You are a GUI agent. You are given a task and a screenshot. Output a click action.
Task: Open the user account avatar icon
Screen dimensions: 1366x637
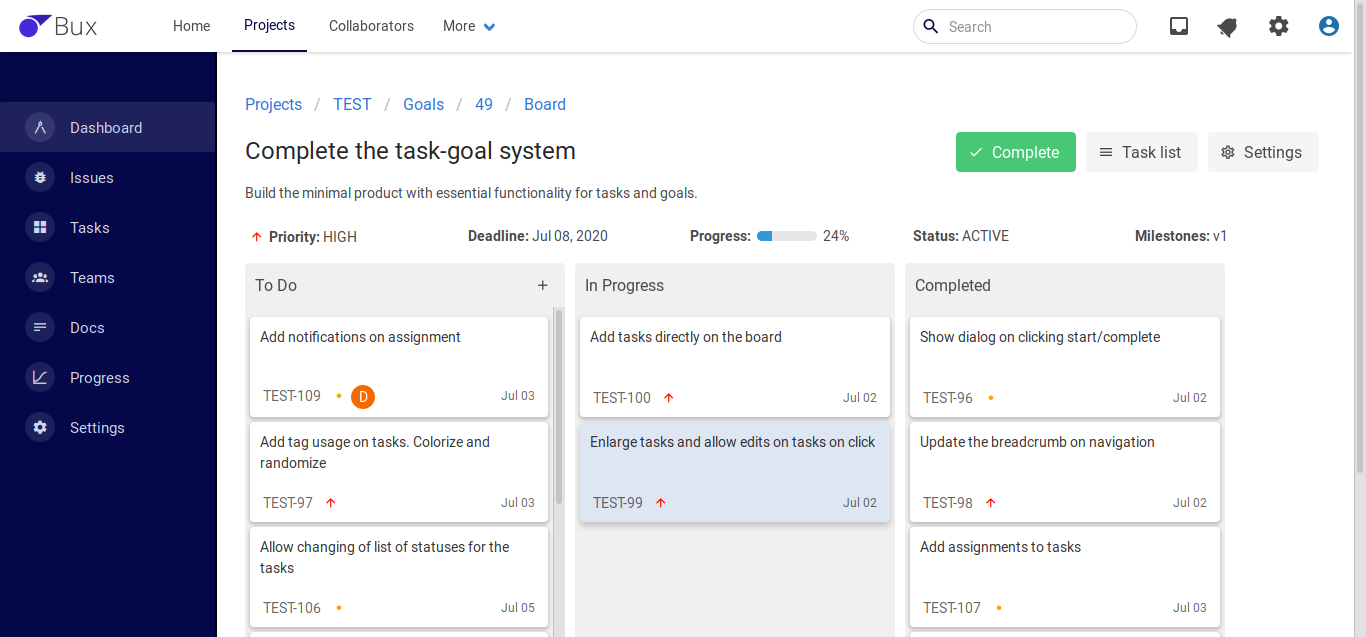[x=1329, y=26]
